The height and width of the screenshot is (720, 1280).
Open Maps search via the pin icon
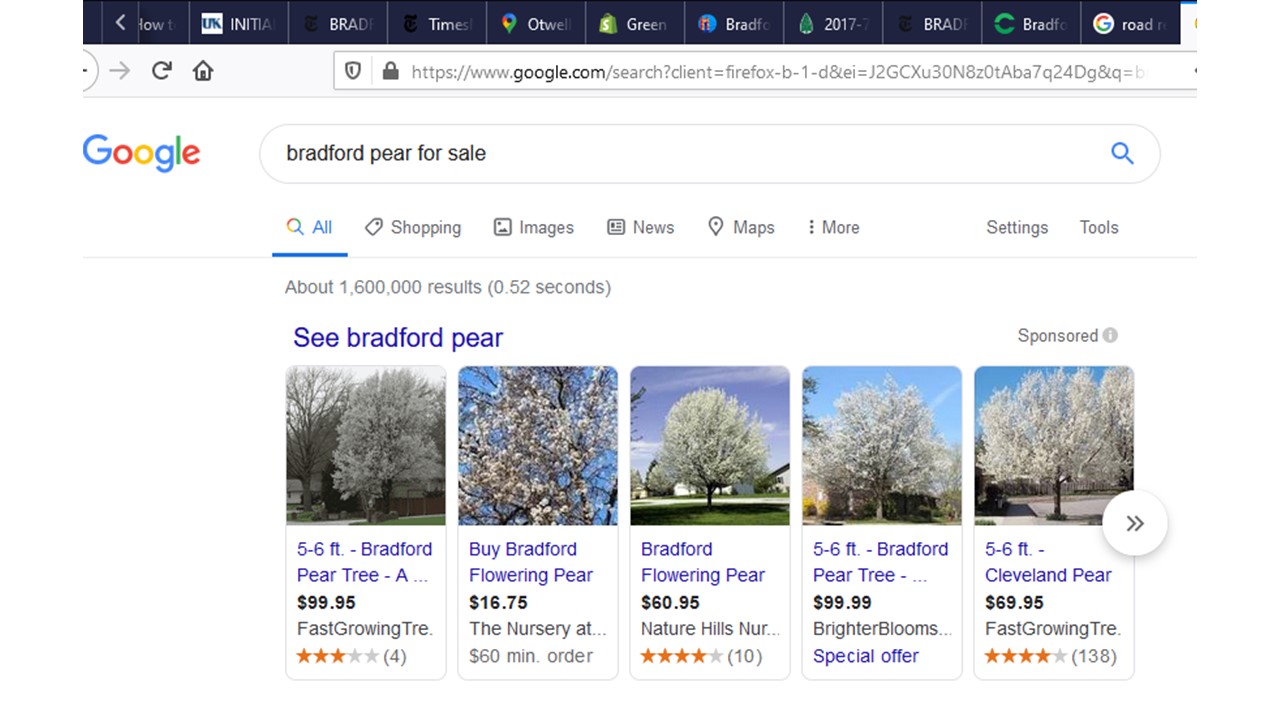point(715,227)
